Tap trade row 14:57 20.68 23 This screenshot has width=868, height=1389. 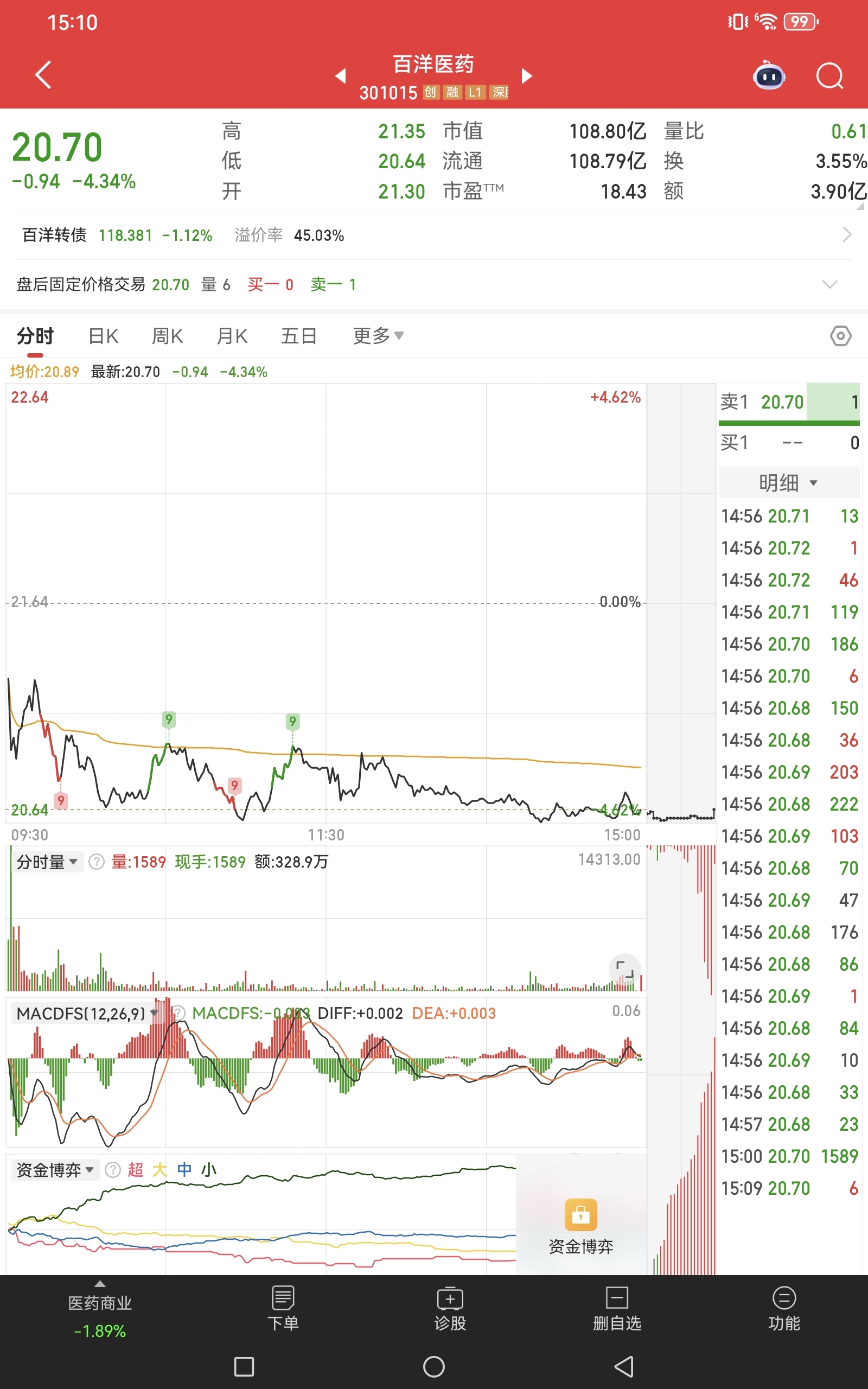coord(789,1124)
